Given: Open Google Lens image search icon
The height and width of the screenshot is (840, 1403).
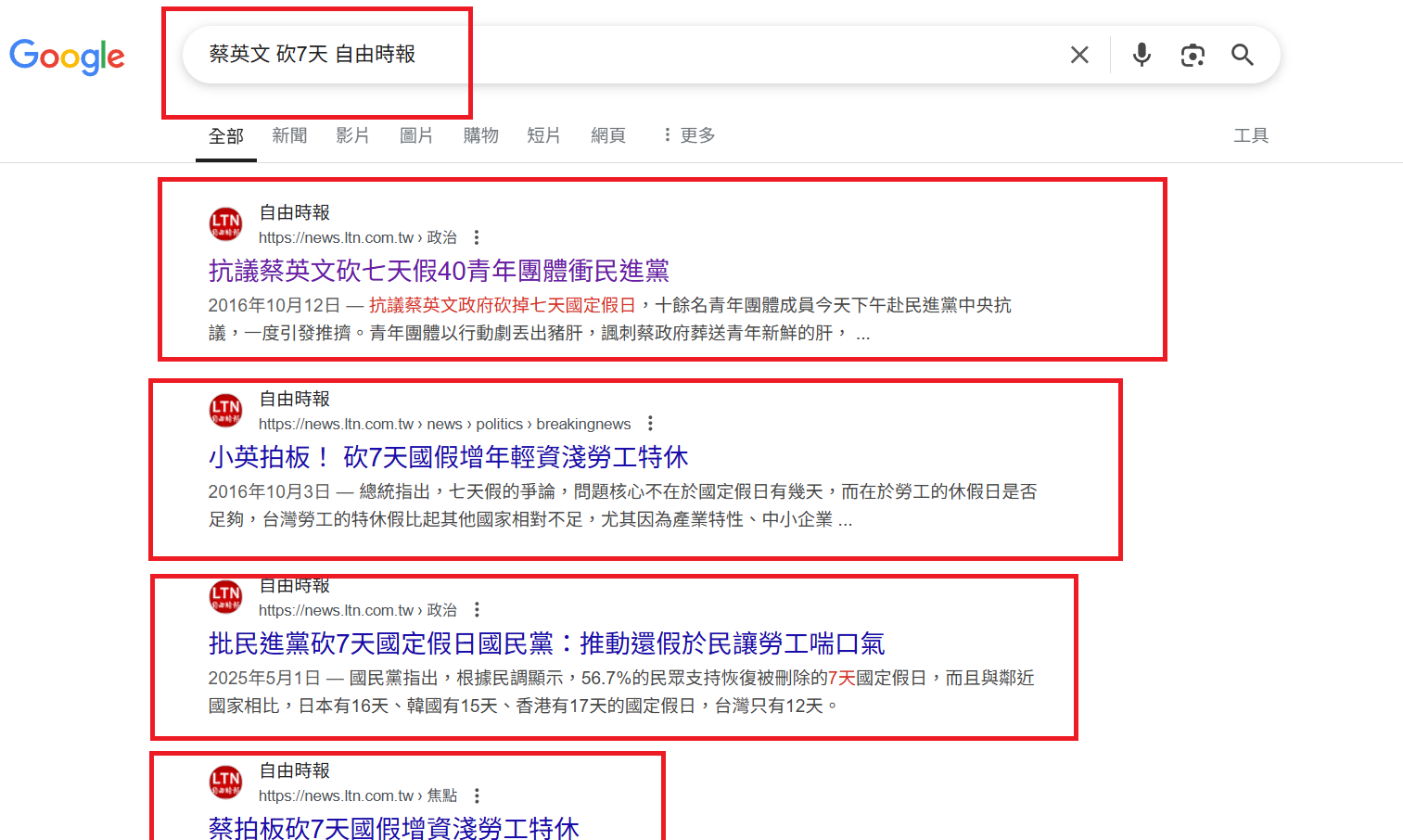Looking at the screenshot, I should coord(1193,55).
